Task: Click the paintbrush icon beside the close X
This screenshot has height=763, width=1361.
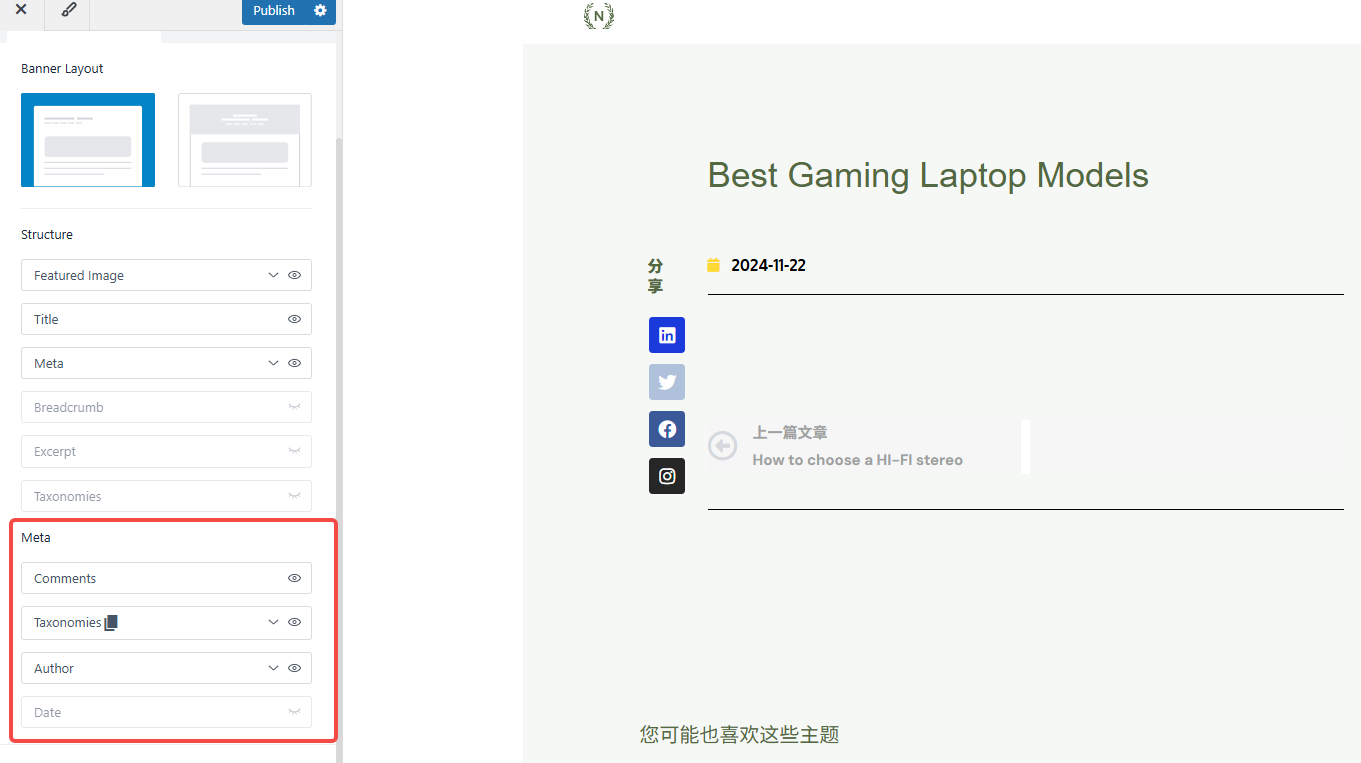Action: 68,10
